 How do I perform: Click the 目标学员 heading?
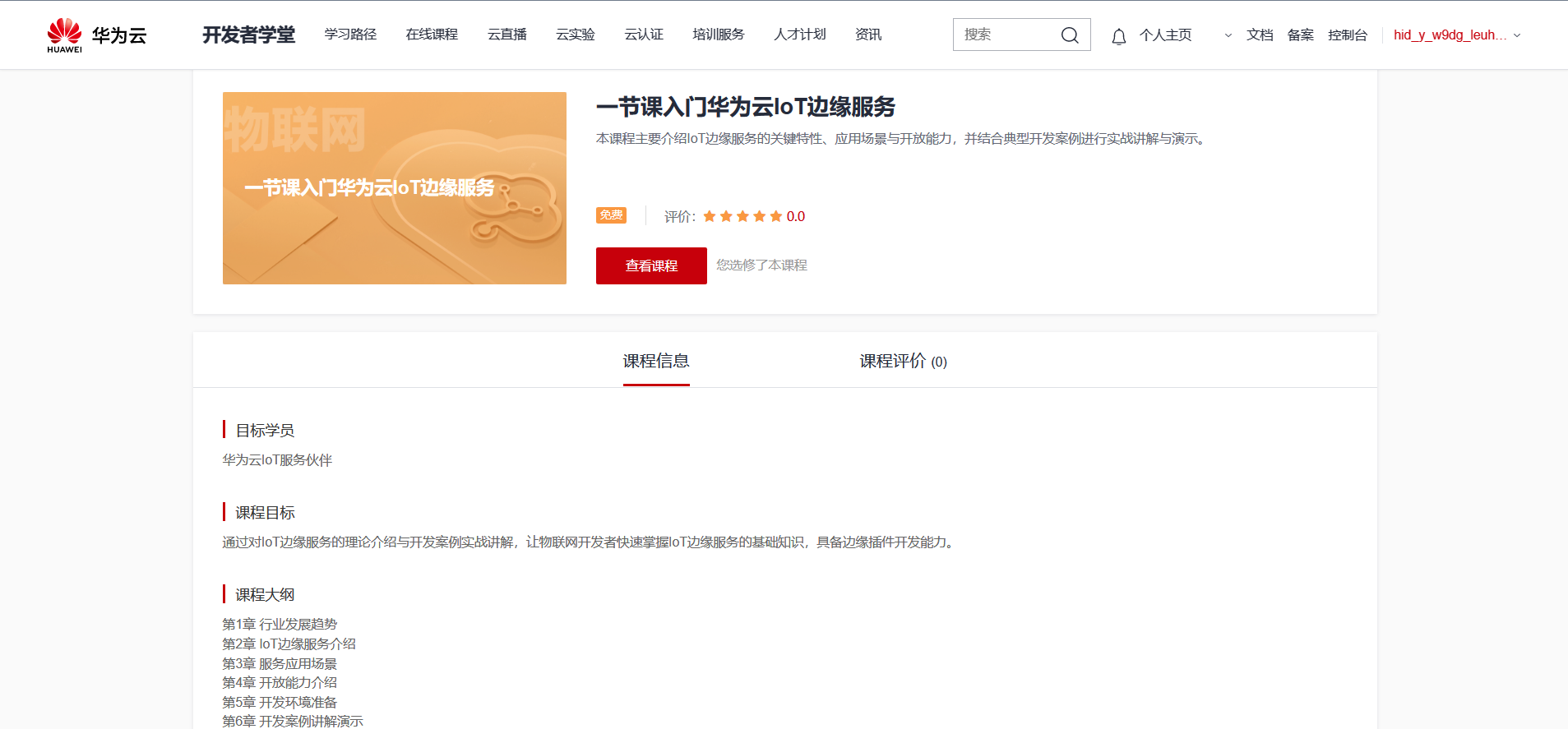pyautogui.click(x=265, y=430)
